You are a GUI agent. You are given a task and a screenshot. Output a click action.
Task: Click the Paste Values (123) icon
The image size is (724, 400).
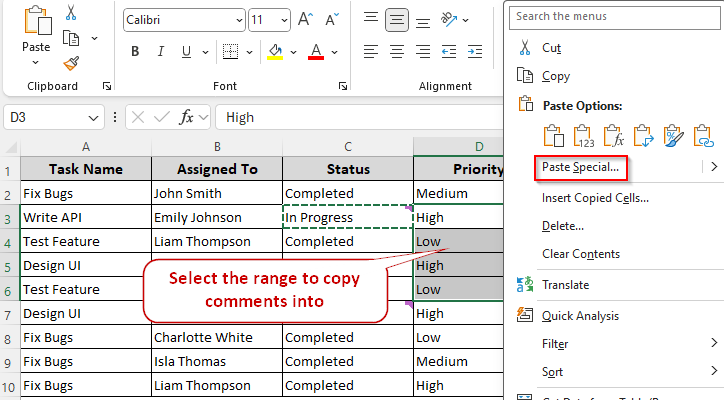point(584,136)
